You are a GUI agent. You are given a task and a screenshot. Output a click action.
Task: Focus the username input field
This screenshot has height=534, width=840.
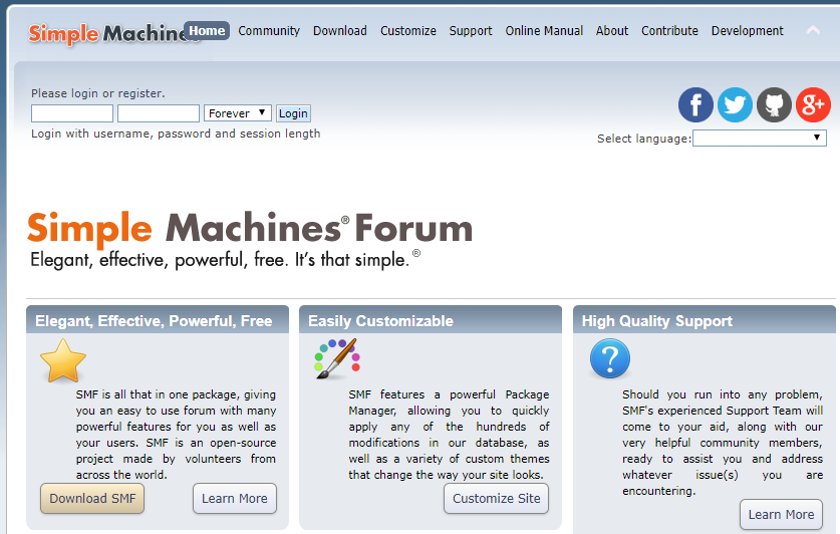coord(72,113)
